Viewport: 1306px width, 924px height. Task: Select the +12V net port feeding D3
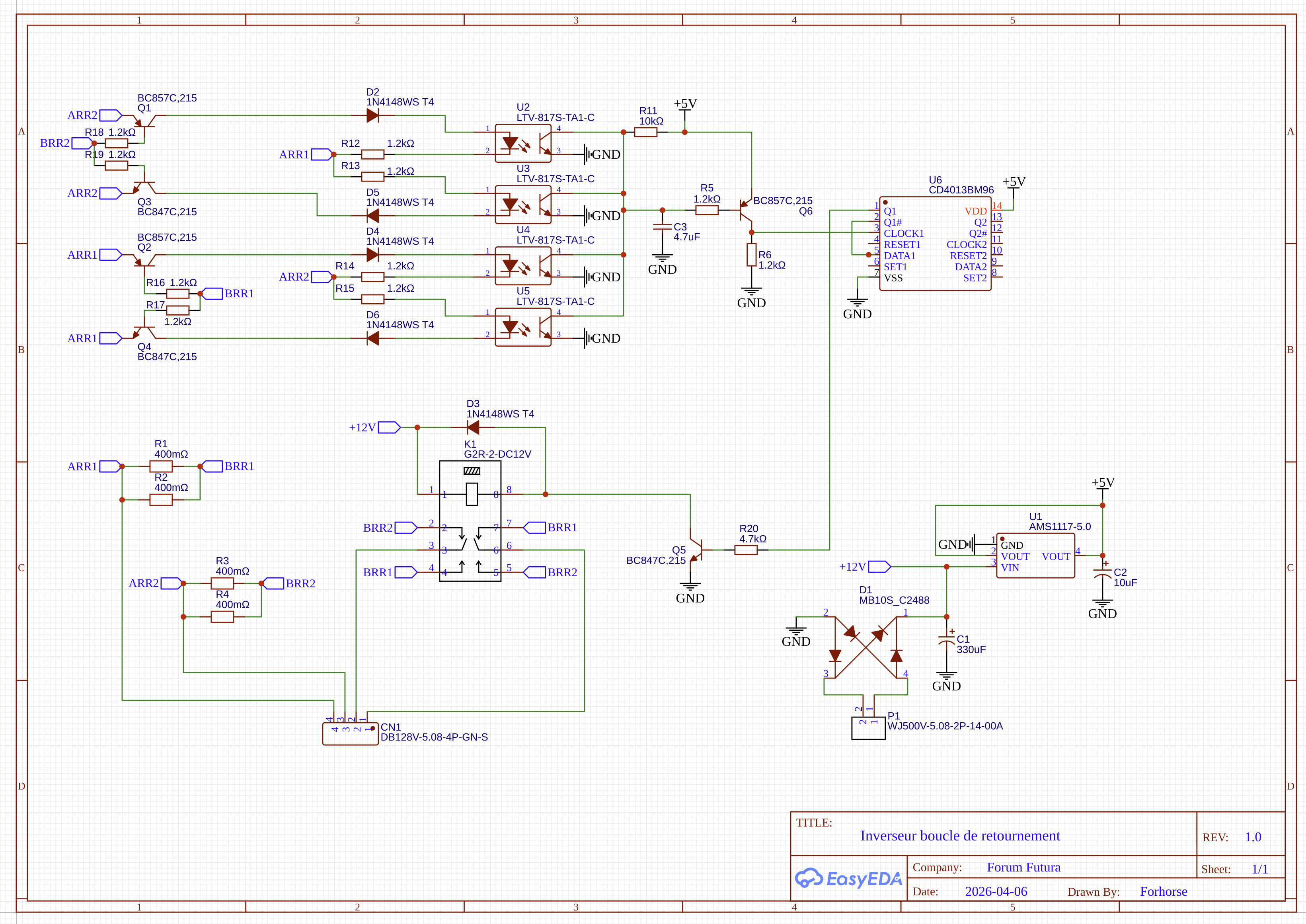coord(375,427)
